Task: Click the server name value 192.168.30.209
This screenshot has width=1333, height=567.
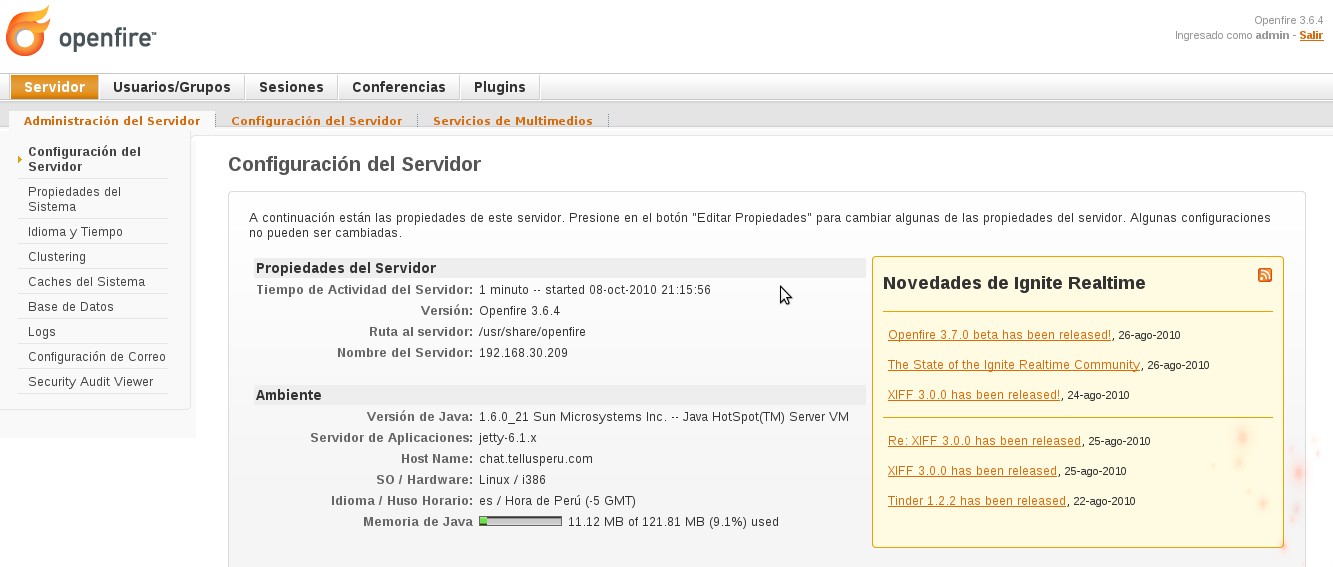Action: [523, 353]
